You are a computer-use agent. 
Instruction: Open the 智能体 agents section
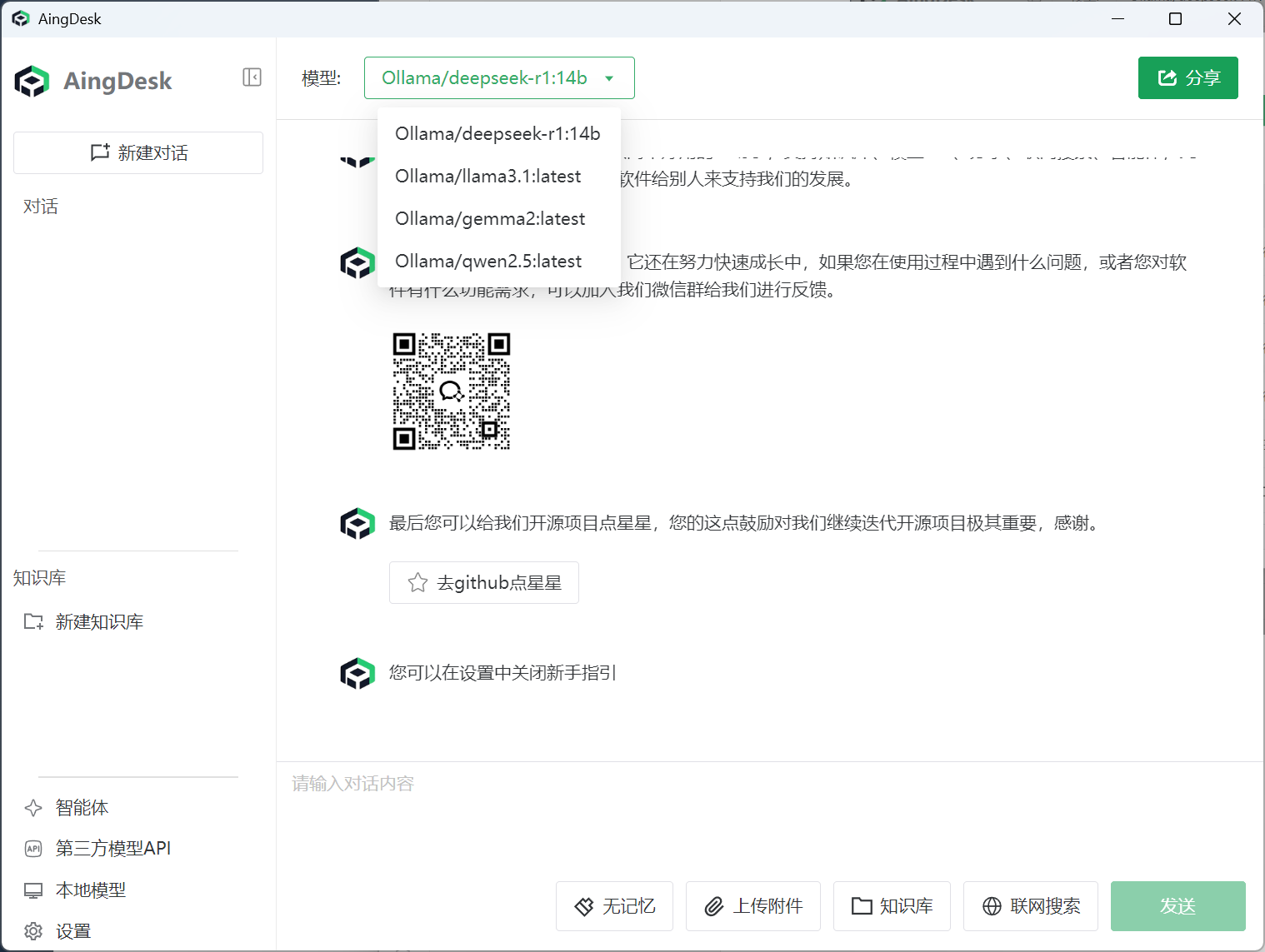coord(67,807)
